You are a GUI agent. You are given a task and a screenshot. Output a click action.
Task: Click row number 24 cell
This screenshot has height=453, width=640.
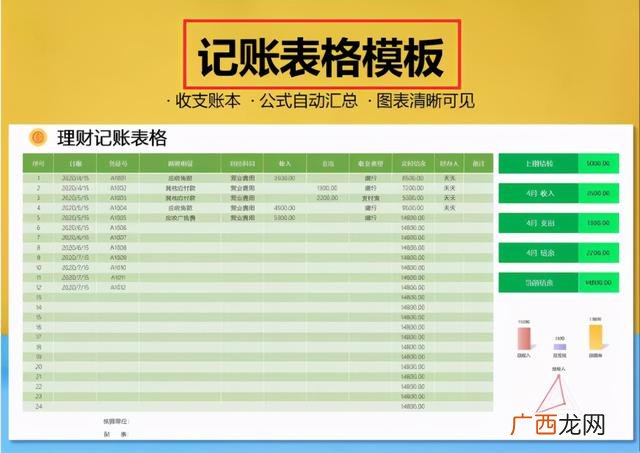click(x=38, y=406)
